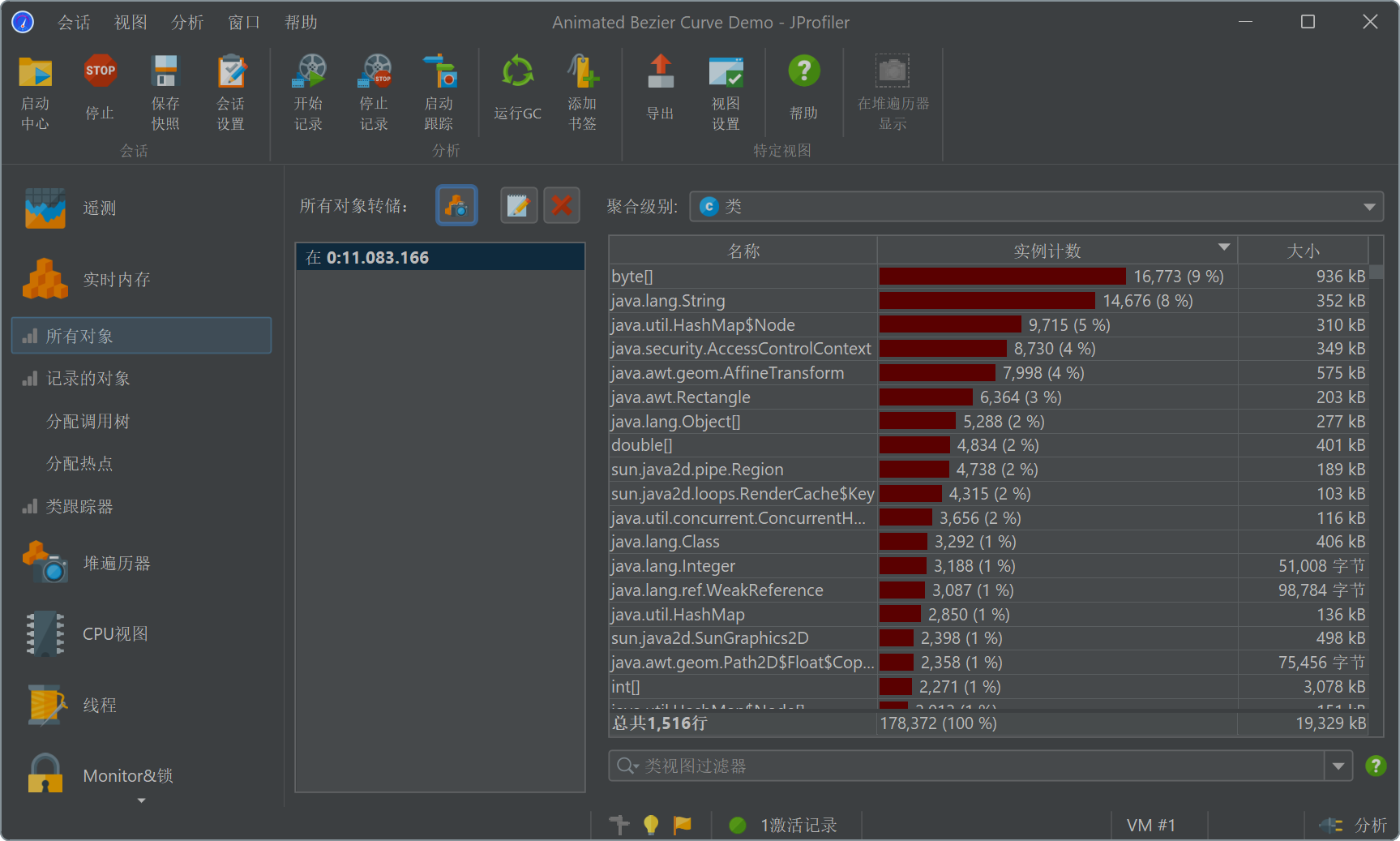This screenshot has height=841, width=1400.
Task: Open the Start Center (启动中心)
Action: click(x=35, y=92)
